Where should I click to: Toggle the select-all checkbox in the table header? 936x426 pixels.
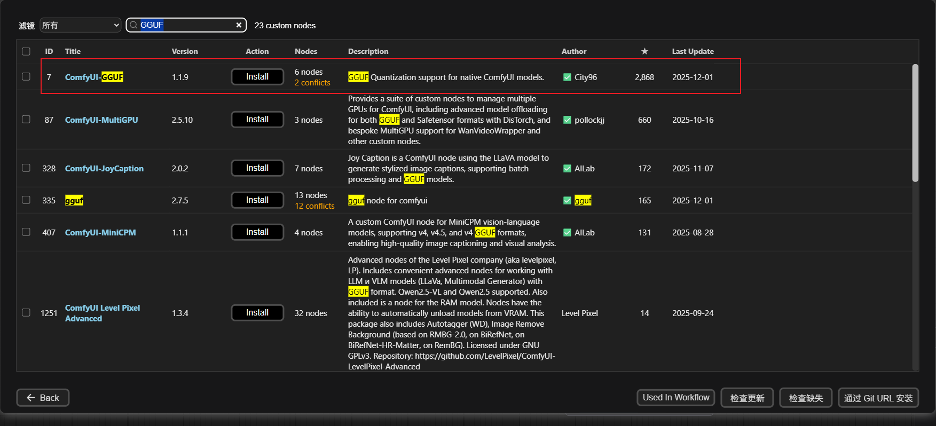(26, 51)
